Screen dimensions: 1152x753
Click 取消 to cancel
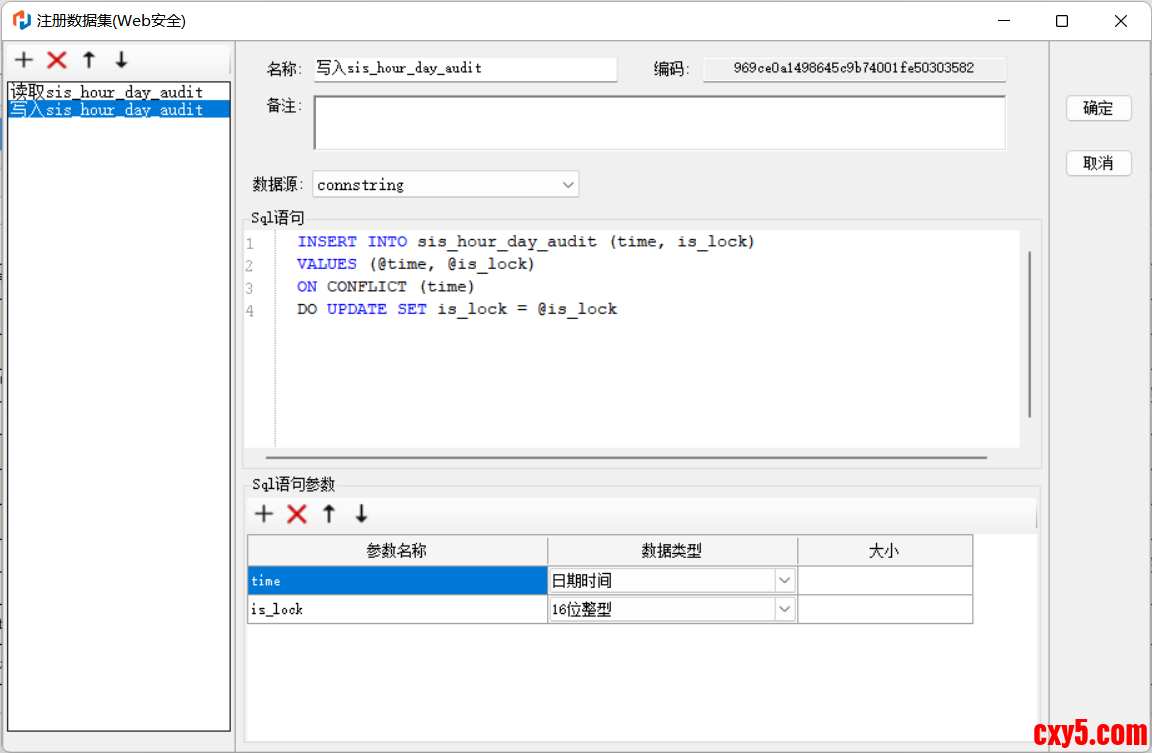1098,163
